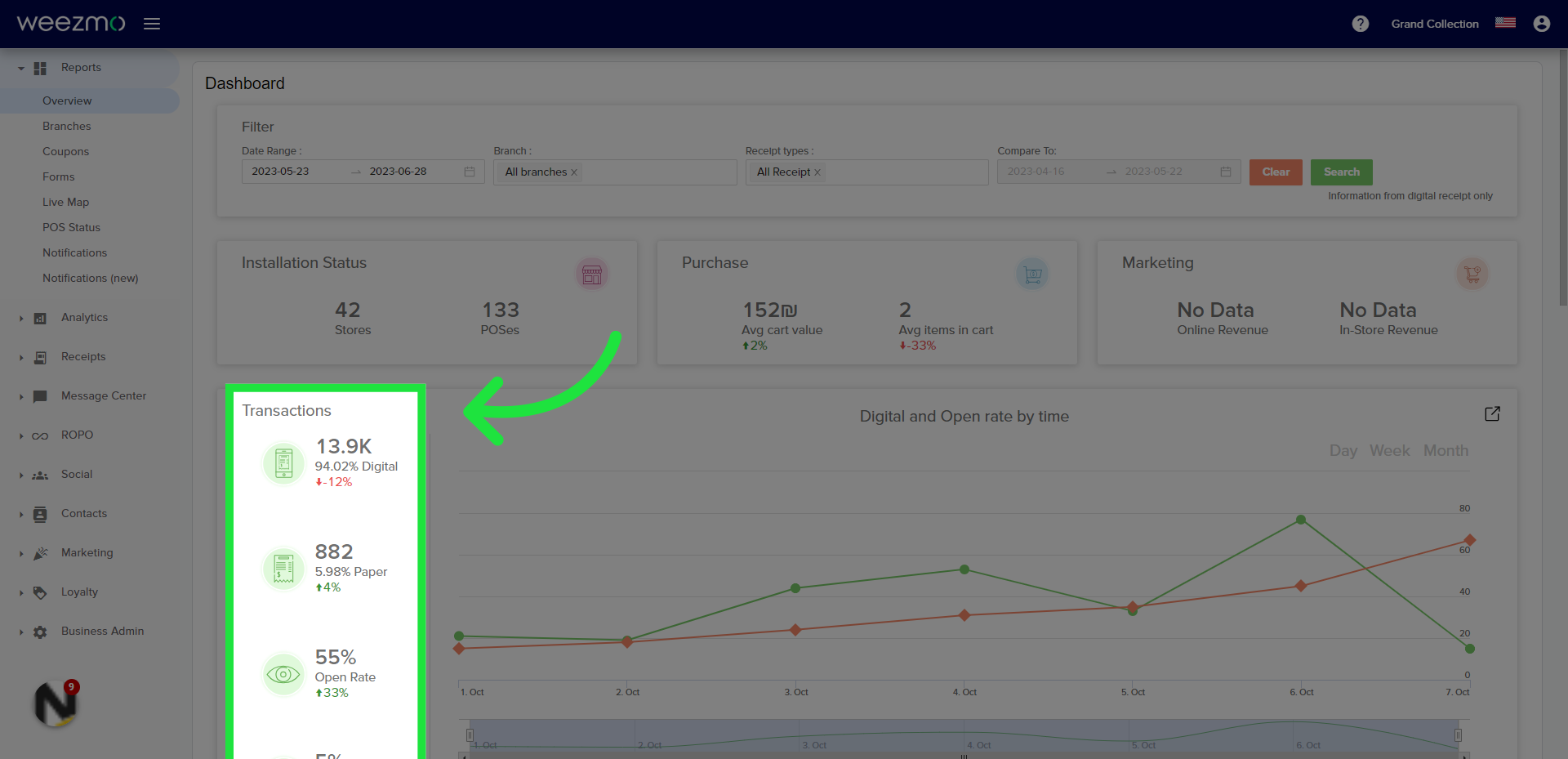
Task: Click the N notification badge widget
Action: (56, 703)
